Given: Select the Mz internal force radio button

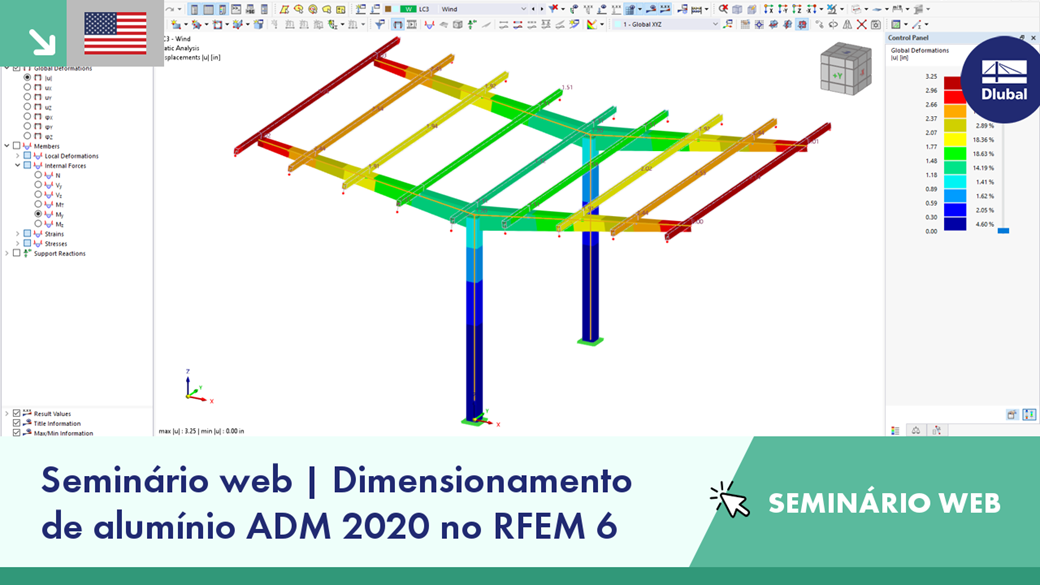Looking at the screenshot, I should coord(38,224).
